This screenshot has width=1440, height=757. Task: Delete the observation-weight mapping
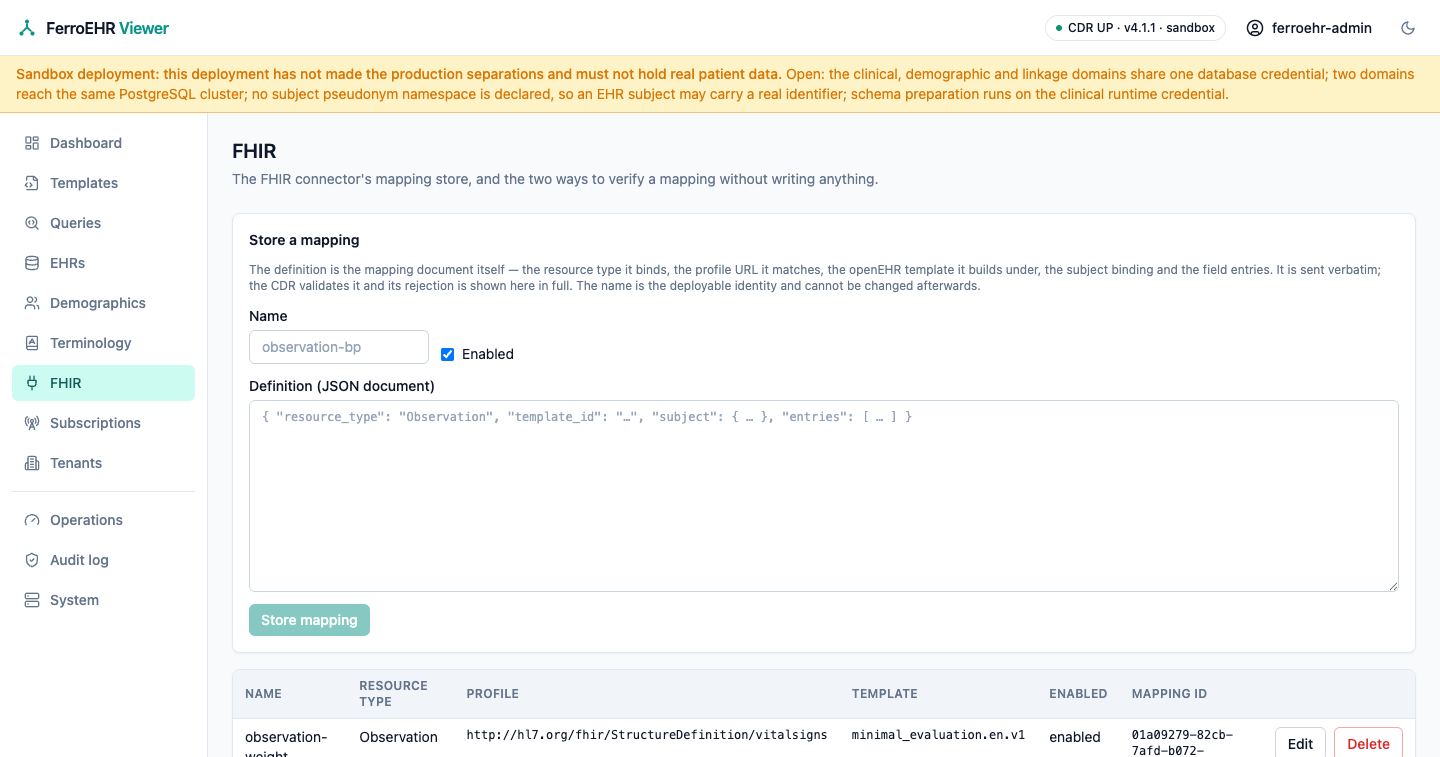1368,744
